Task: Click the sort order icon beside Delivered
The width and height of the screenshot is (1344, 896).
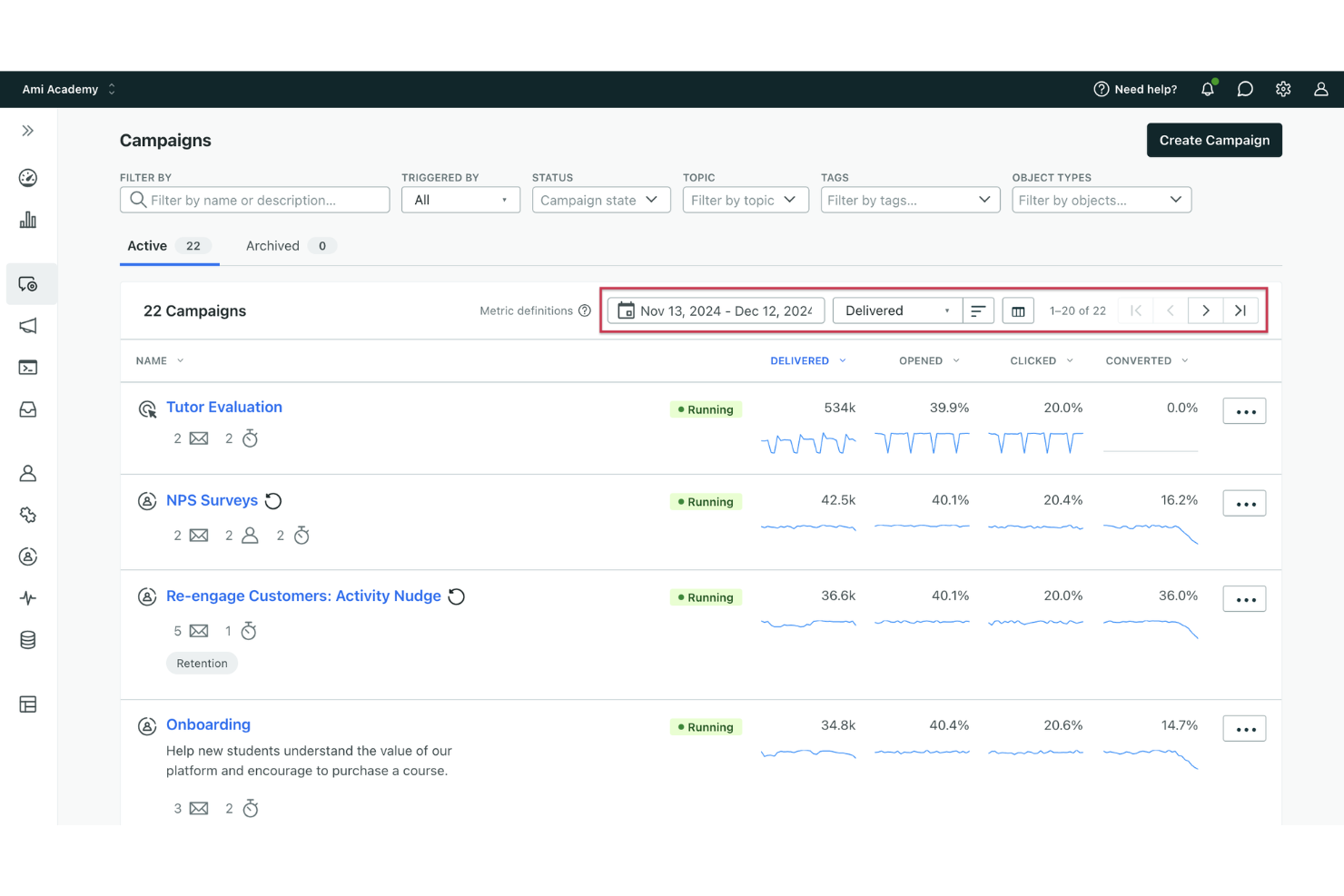Action: click(x=978, y=310)
